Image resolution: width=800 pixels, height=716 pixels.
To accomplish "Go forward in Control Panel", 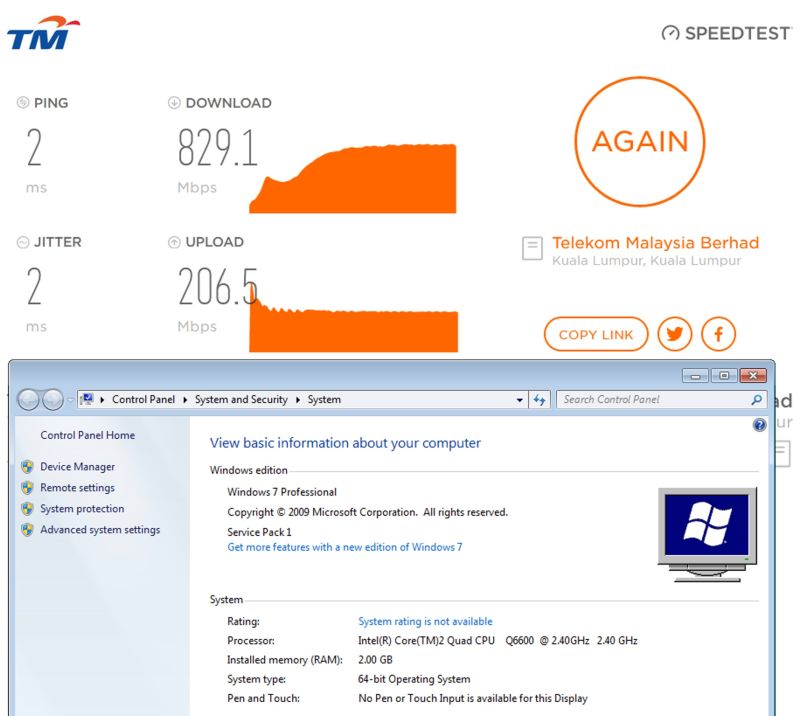I will click(x=53, y=399).
